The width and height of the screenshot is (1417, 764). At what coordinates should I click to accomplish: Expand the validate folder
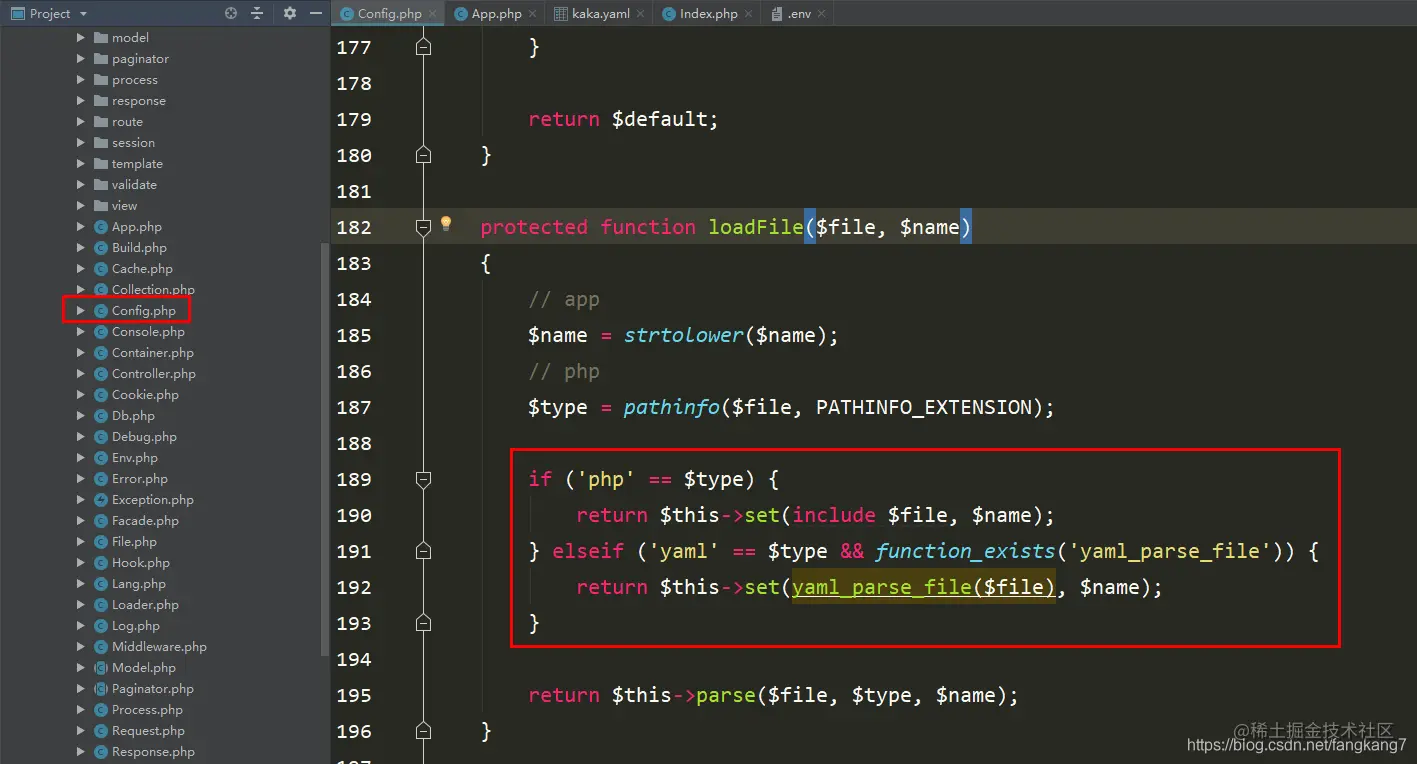81,185
